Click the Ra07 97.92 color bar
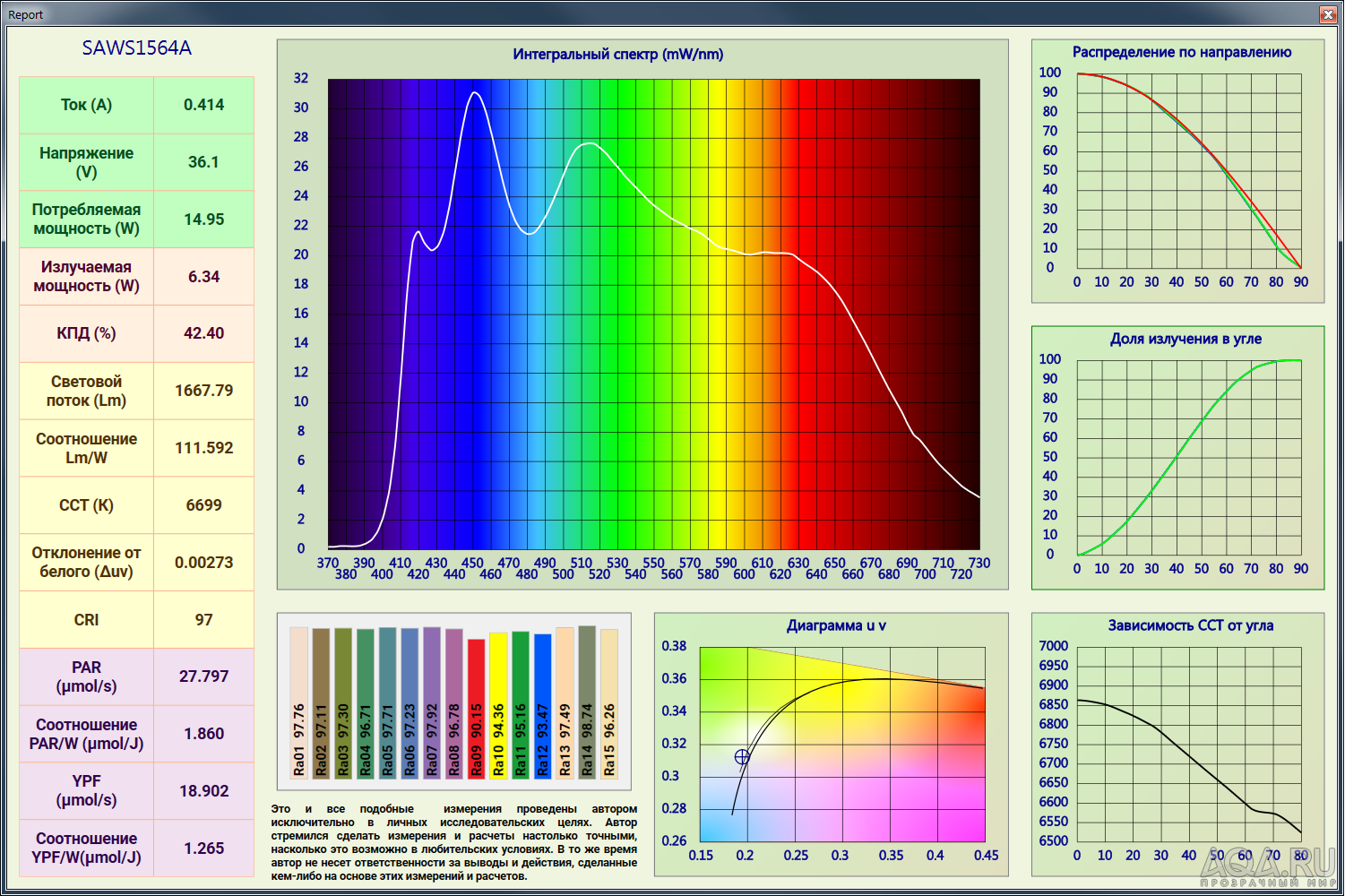The image size is (1345, 896). (x=432, y=702)
